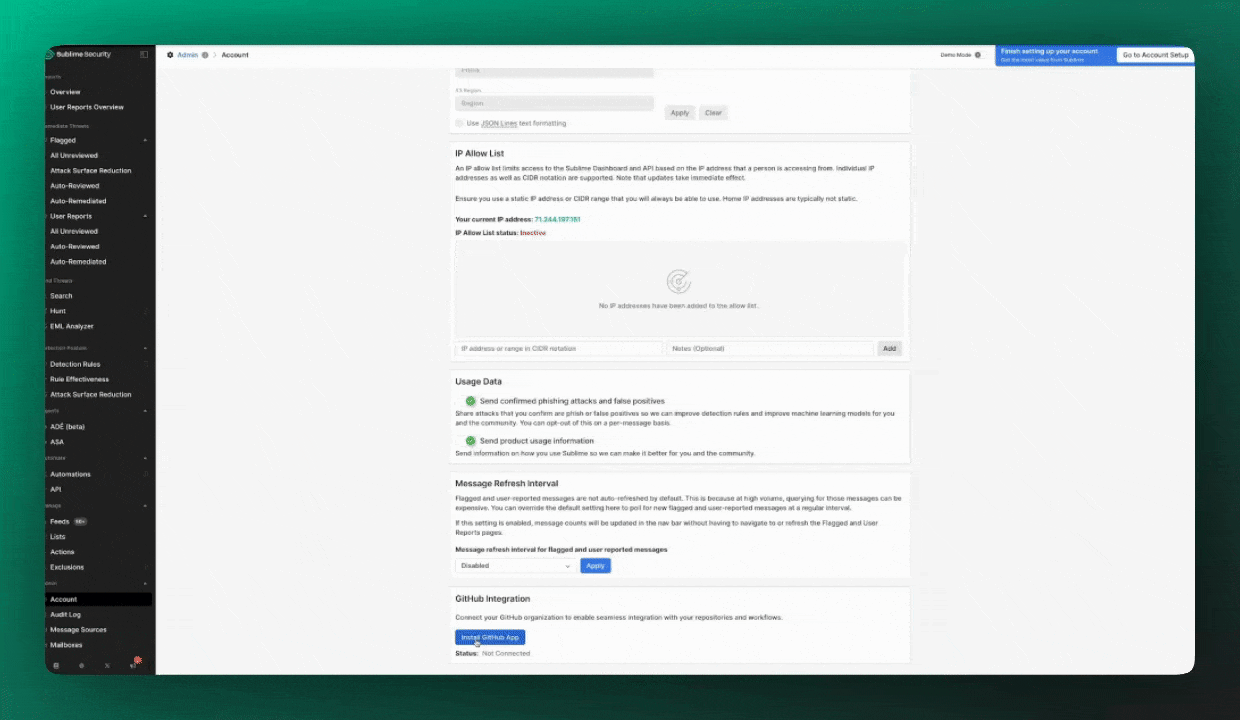Click Install GitHub App button
The width and height of the screenshot is (1240, 720).
490,637
